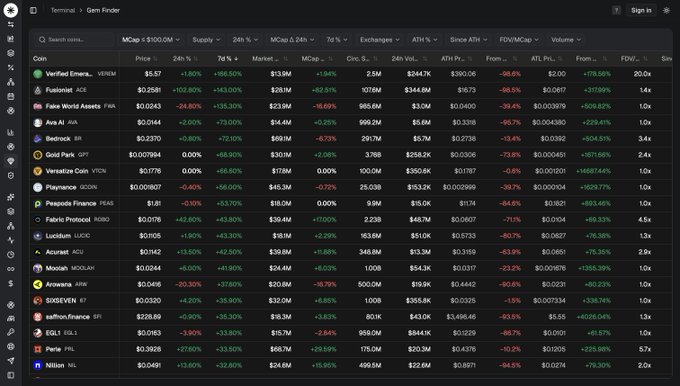Click Perle market cap $68.7M
The width and height of the screenshot is (680, 386).
pyautogui.click(x=280, y=349)
